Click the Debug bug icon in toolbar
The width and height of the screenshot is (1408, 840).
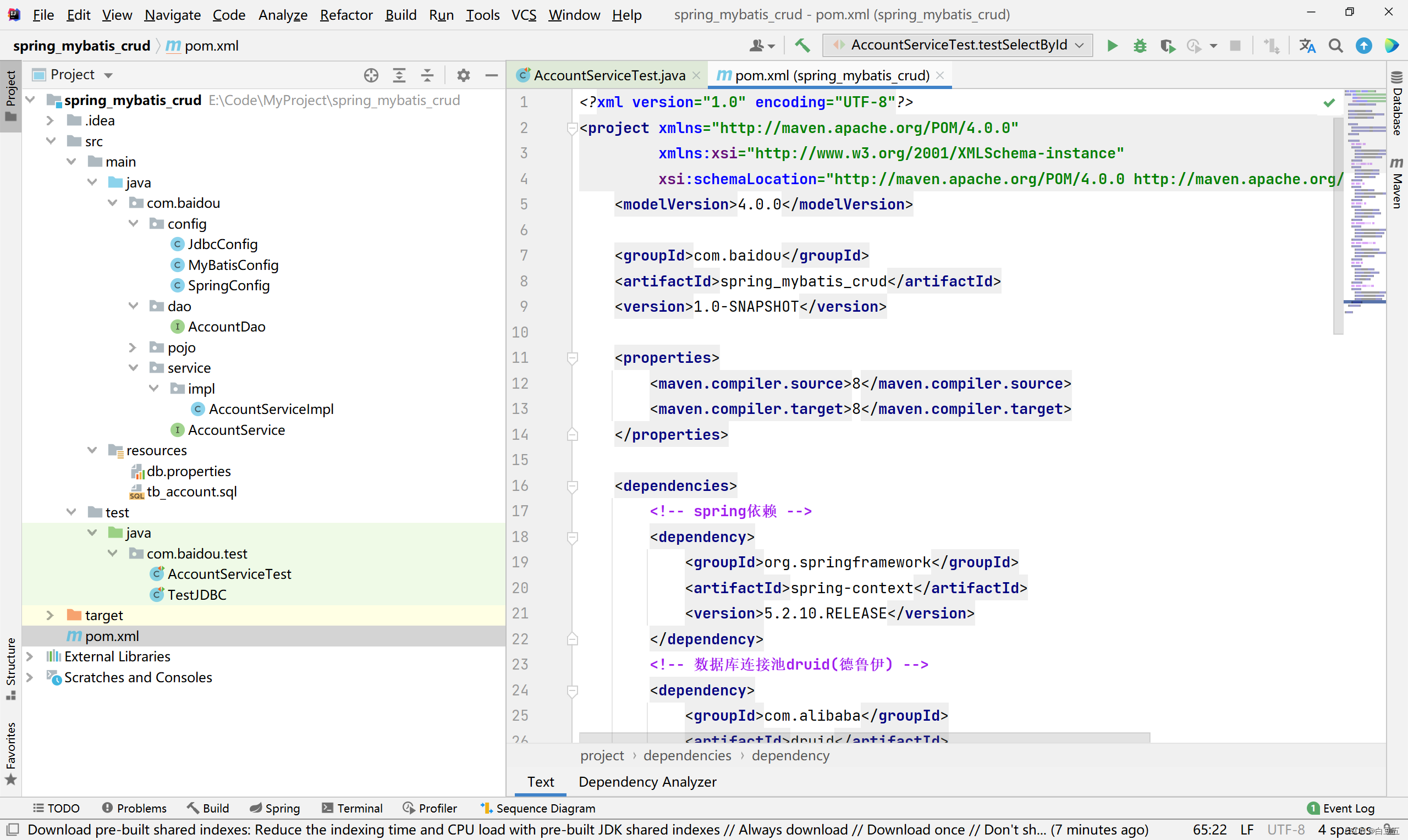(1140, 45)
